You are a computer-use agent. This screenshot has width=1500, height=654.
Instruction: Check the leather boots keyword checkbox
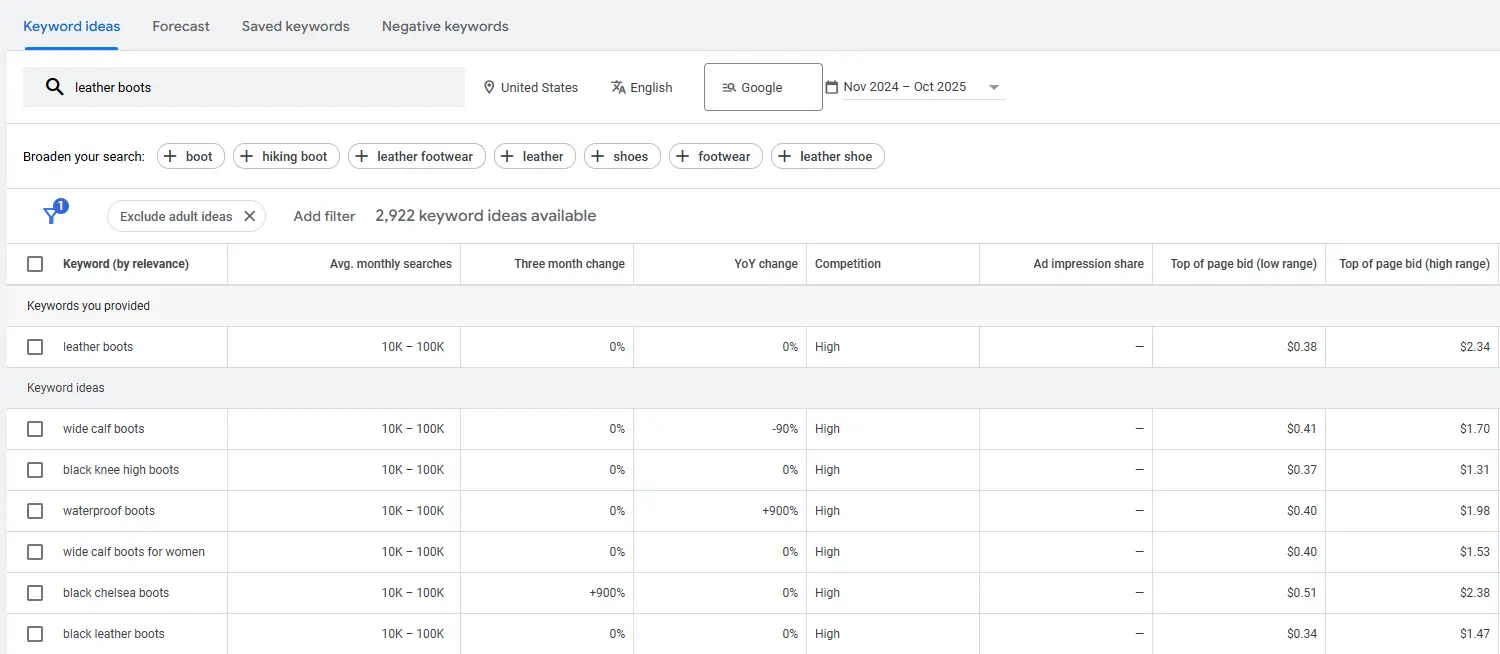click(35, 346)
